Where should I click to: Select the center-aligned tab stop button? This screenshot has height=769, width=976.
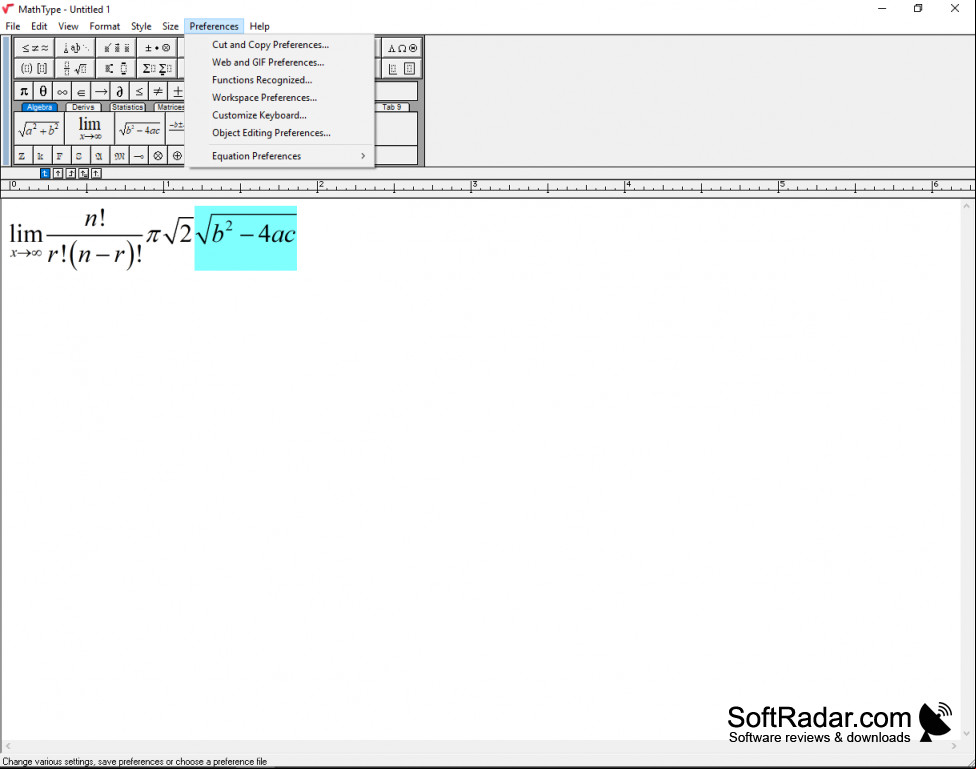pyautogui.click(x=58, y=174)
